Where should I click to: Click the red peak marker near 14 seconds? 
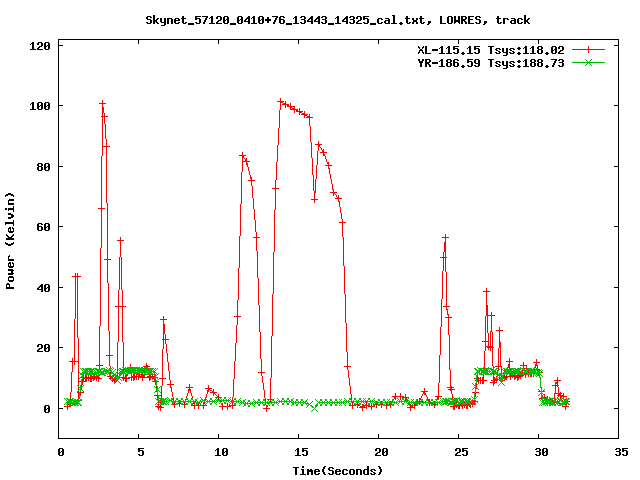(280, 101)
